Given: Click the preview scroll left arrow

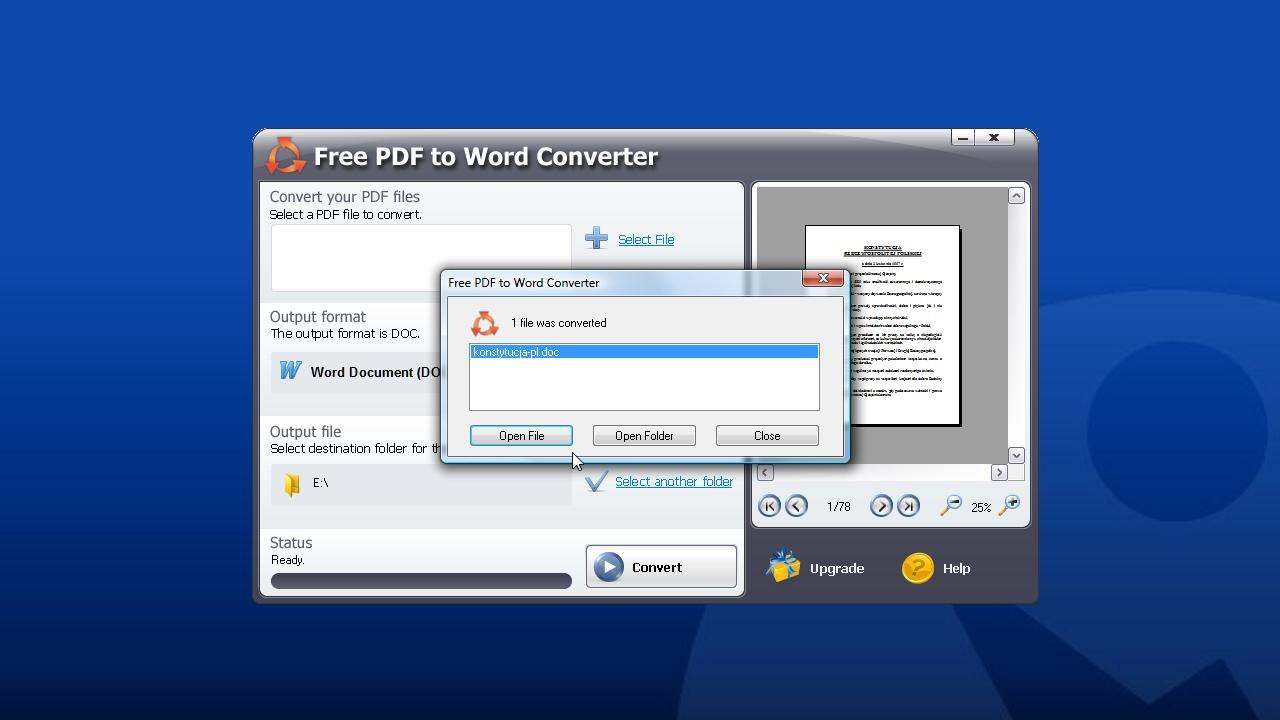Looking at the screenshot, I should [x=765, y=472].
